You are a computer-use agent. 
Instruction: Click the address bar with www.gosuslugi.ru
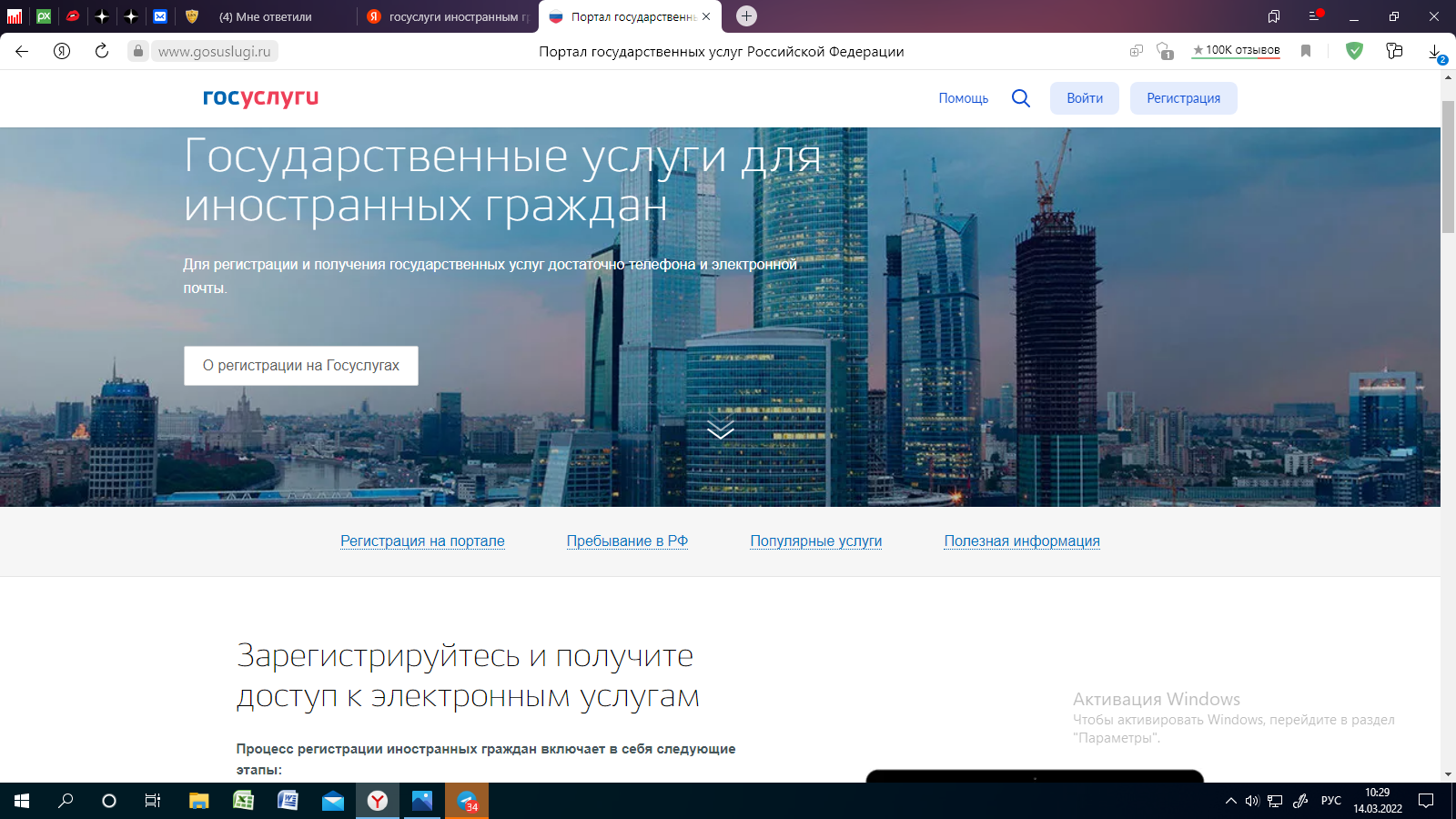pos(215,52)
